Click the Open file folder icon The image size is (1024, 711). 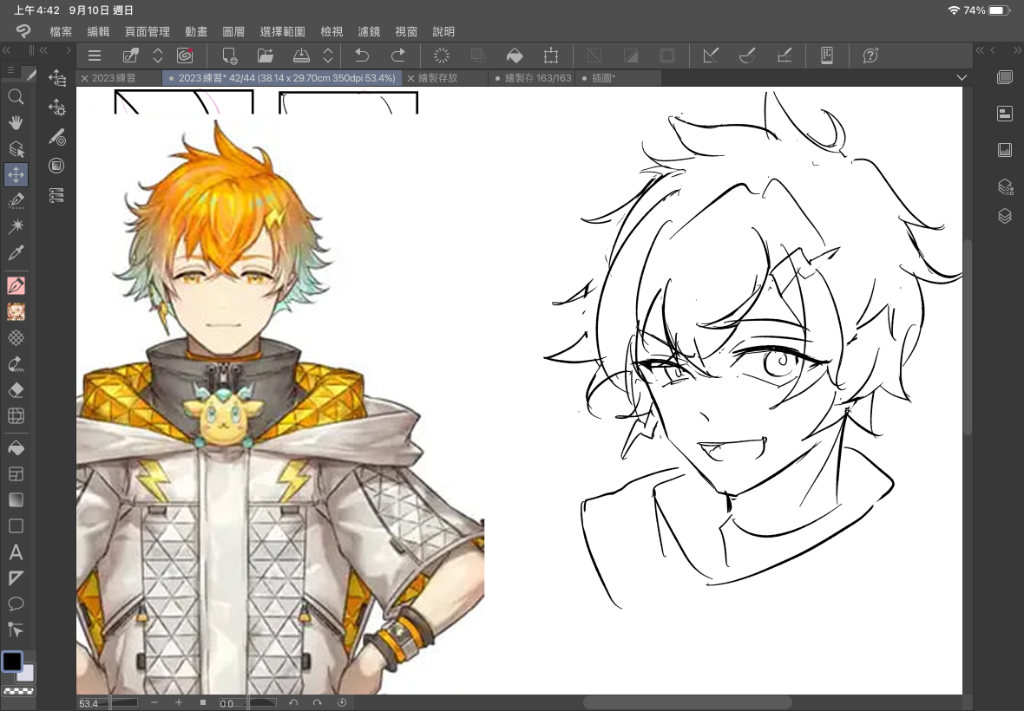coord(265,55)
